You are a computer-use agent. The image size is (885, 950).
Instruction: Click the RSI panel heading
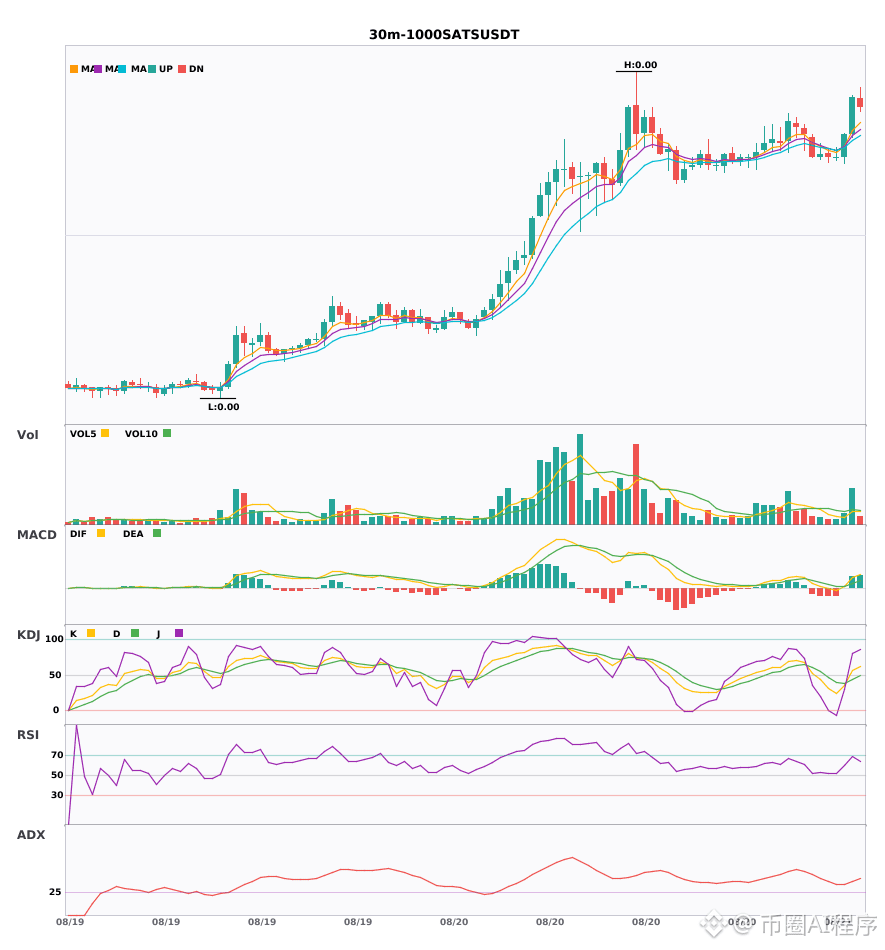[28, 735]
